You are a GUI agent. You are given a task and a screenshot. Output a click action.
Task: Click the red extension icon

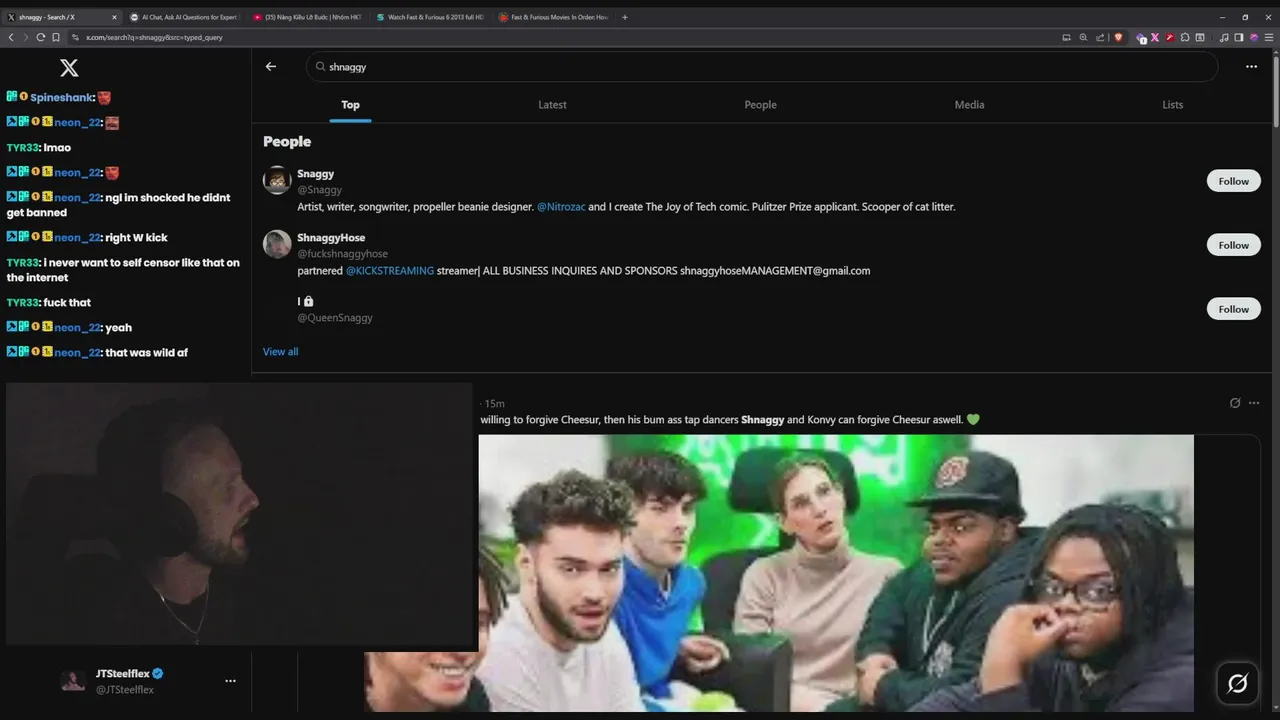point(1170,37)
